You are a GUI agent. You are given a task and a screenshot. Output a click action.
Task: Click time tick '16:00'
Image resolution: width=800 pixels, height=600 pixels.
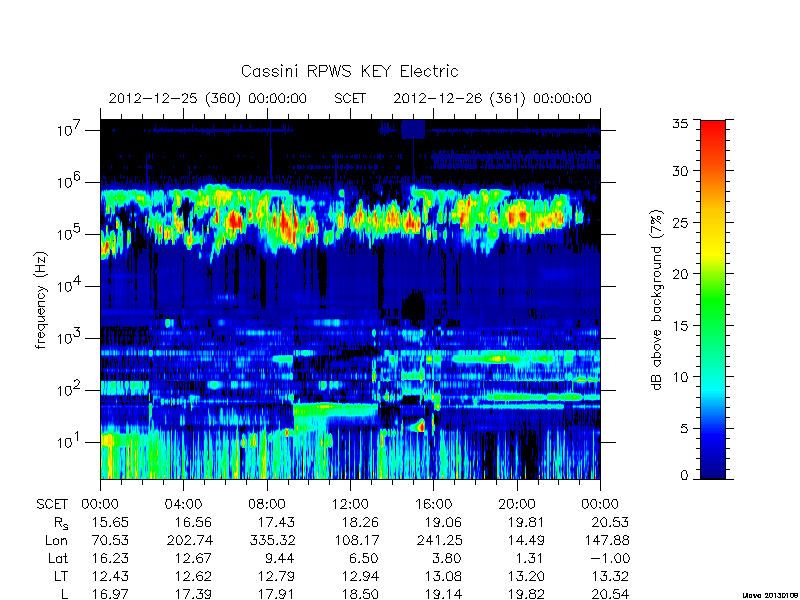434,504
